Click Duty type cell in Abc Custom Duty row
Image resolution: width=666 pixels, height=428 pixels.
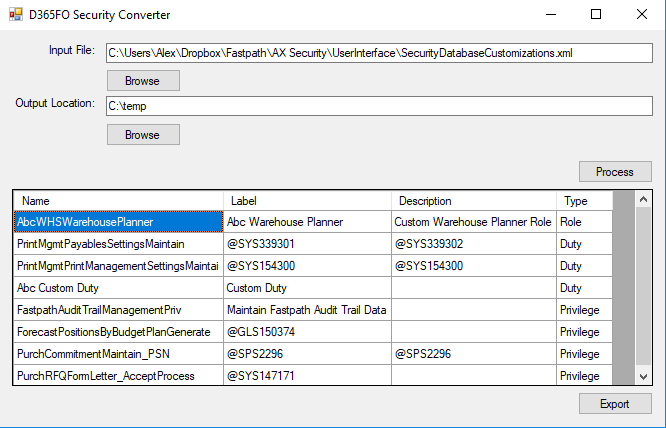point(584,288)
